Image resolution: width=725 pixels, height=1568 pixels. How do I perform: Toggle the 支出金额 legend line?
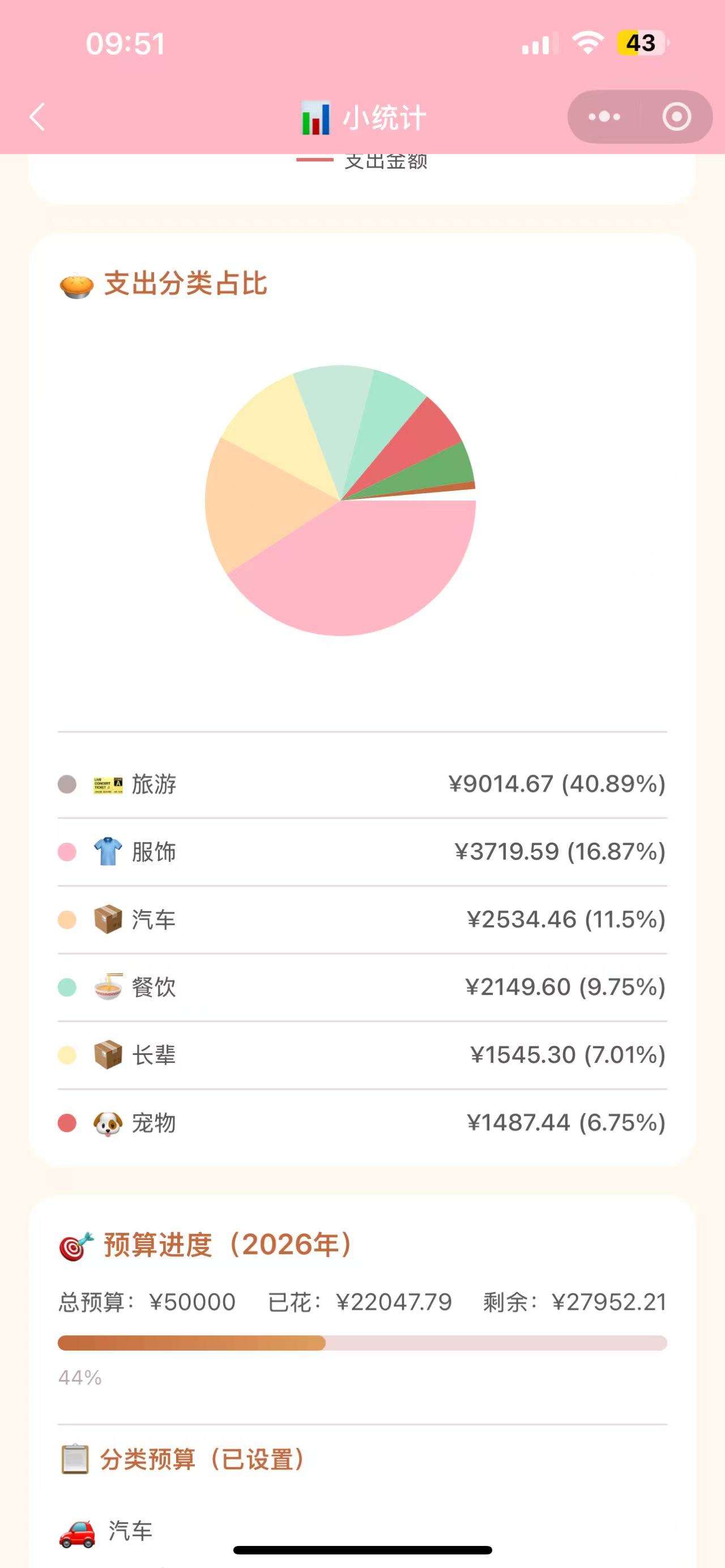click(362, 160)
